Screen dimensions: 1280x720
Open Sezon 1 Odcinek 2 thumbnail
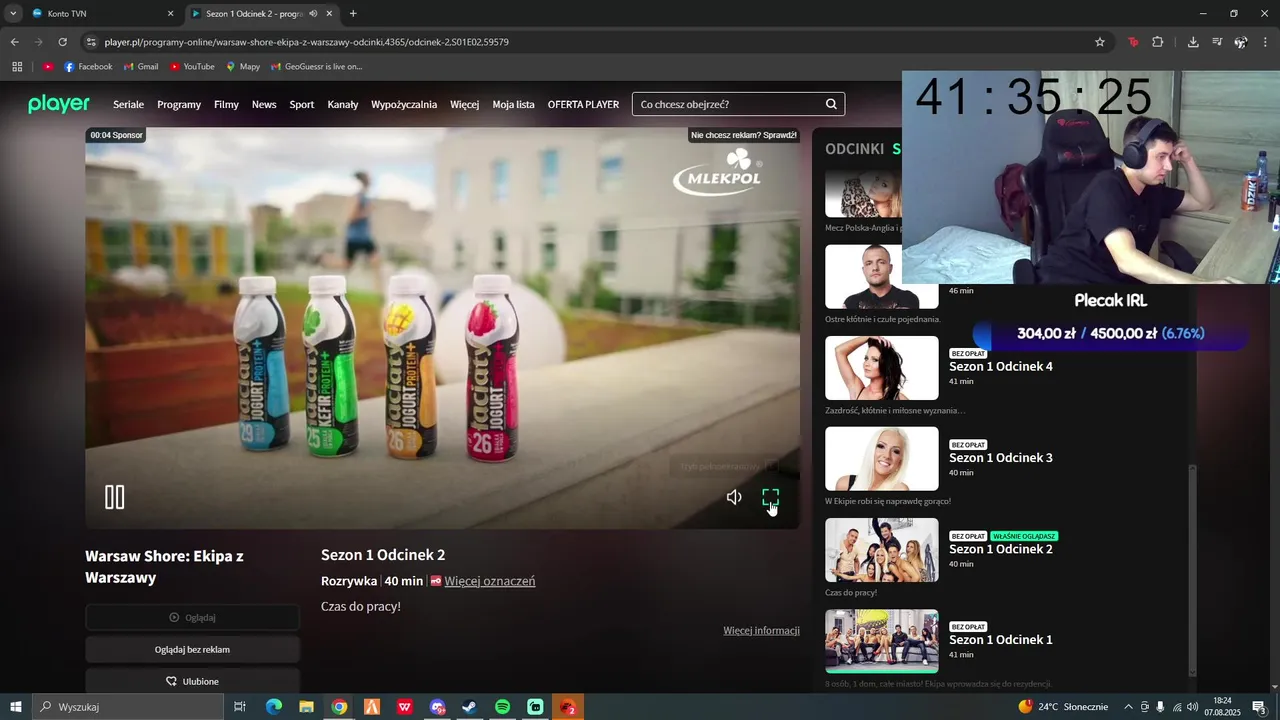[882, 550]
